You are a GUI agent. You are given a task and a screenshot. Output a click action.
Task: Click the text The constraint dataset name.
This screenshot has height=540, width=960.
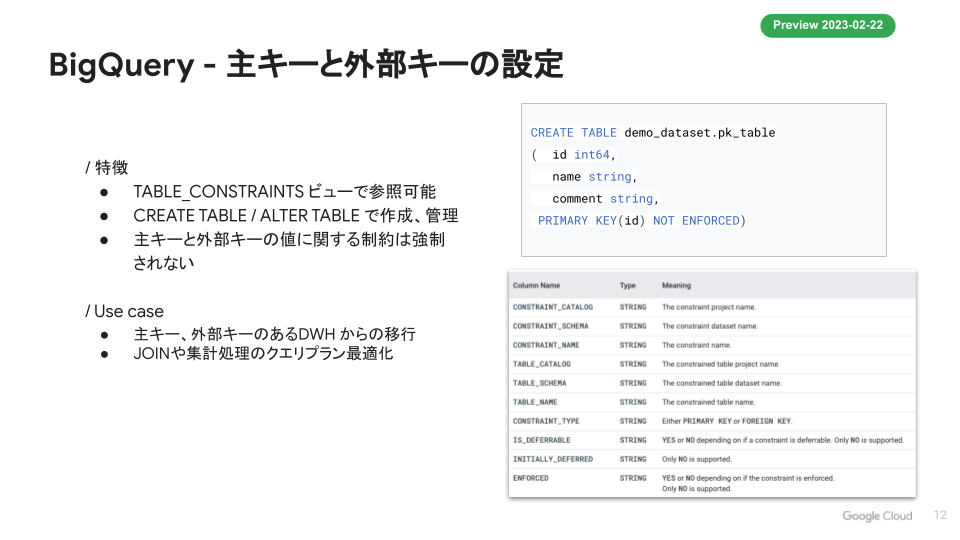tap(710, 326)
